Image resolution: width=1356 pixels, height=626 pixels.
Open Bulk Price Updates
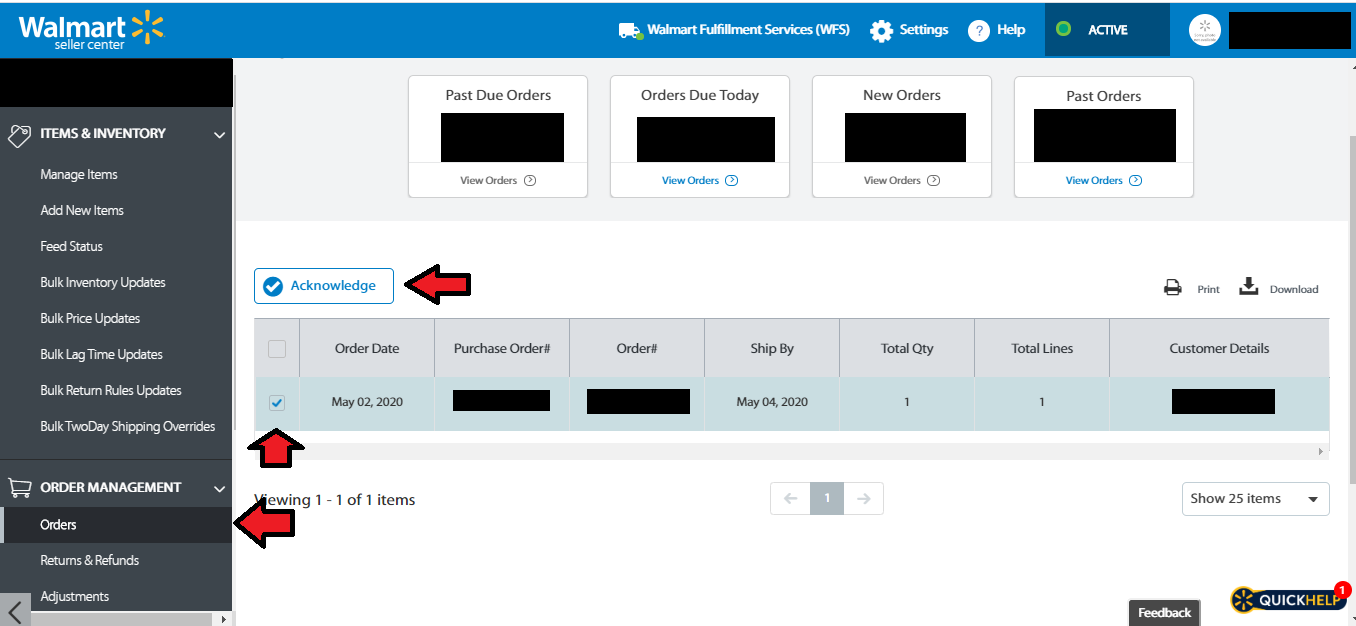[90, 318]
